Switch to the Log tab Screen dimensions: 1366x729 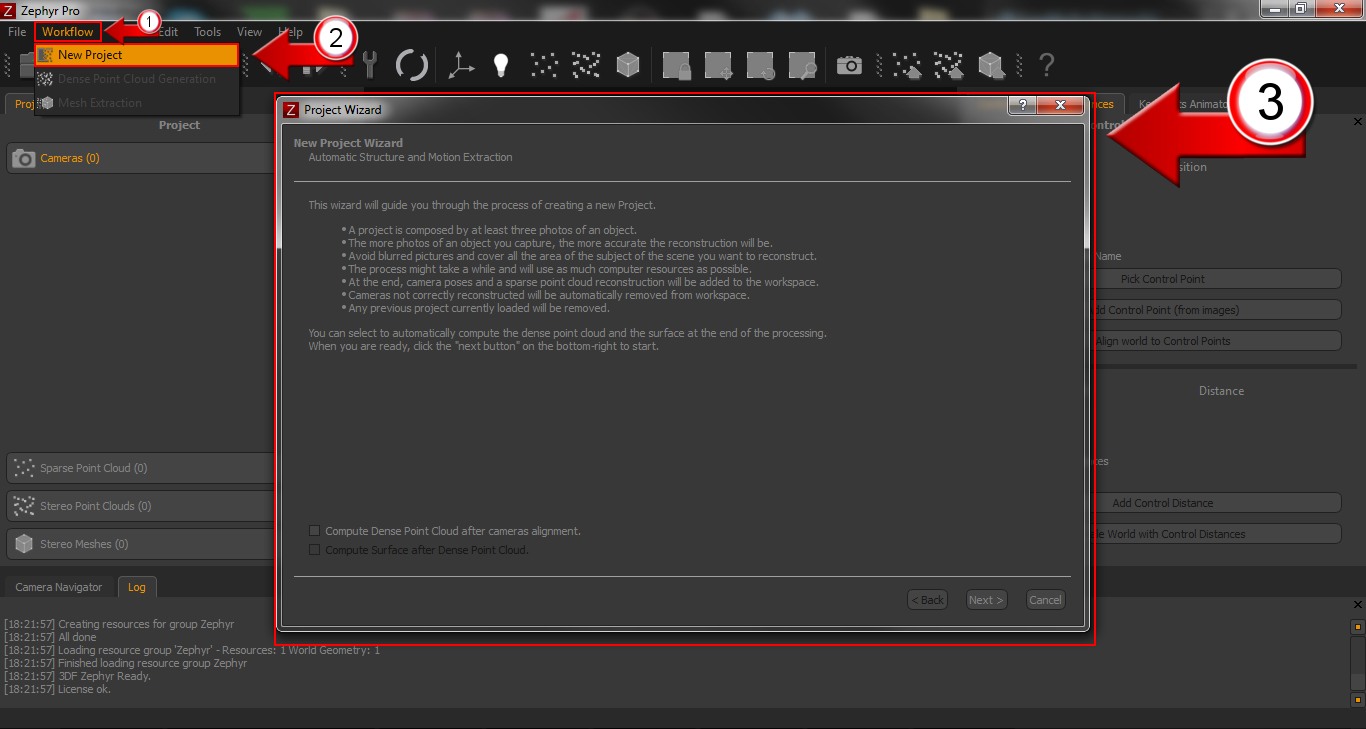137,587
